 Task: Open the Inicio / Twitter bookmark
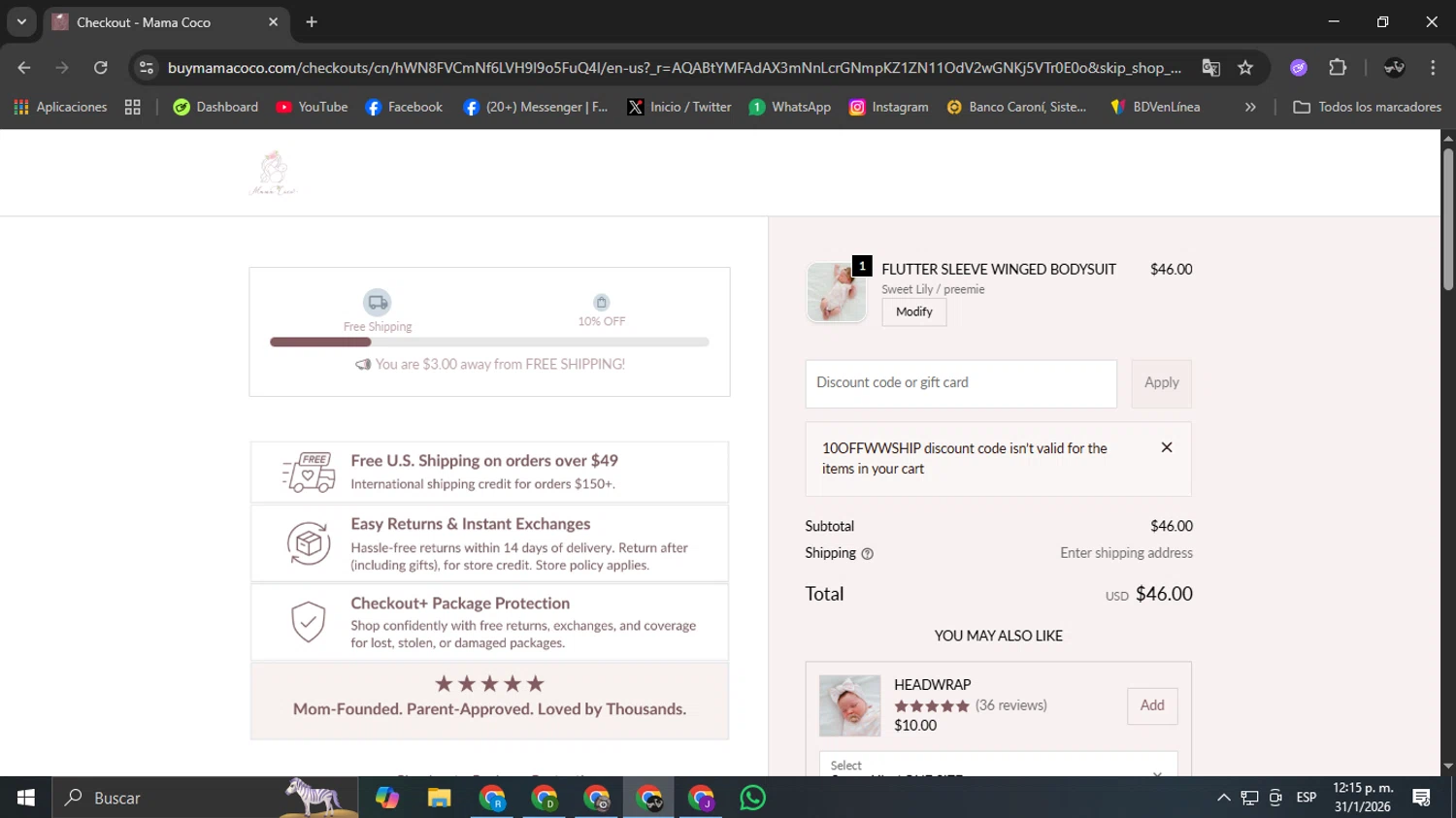click(678, 107)
